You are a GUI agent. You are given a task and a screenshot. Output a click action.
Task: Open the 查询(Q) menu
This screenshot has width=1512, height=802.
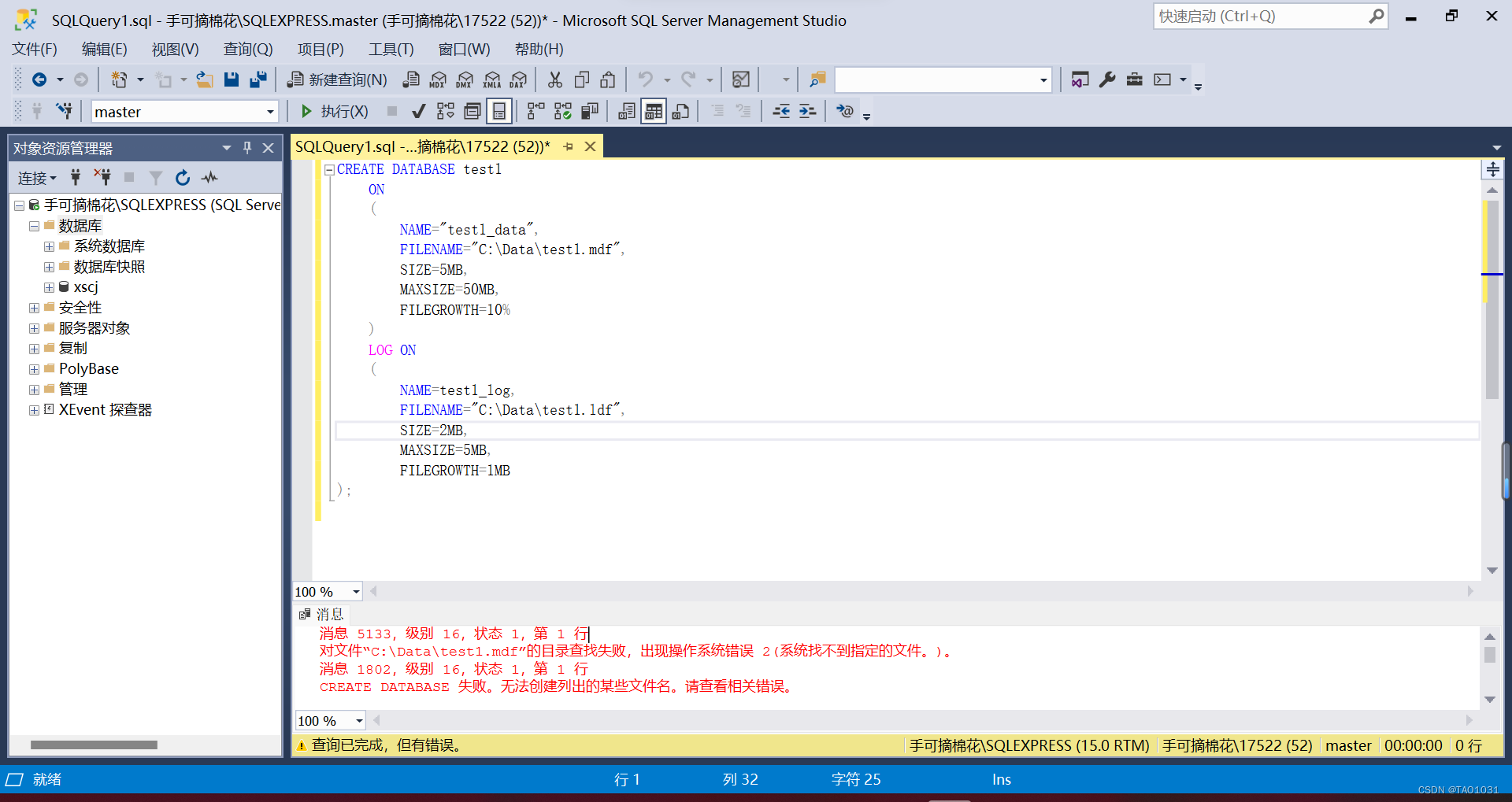(248, 50)
